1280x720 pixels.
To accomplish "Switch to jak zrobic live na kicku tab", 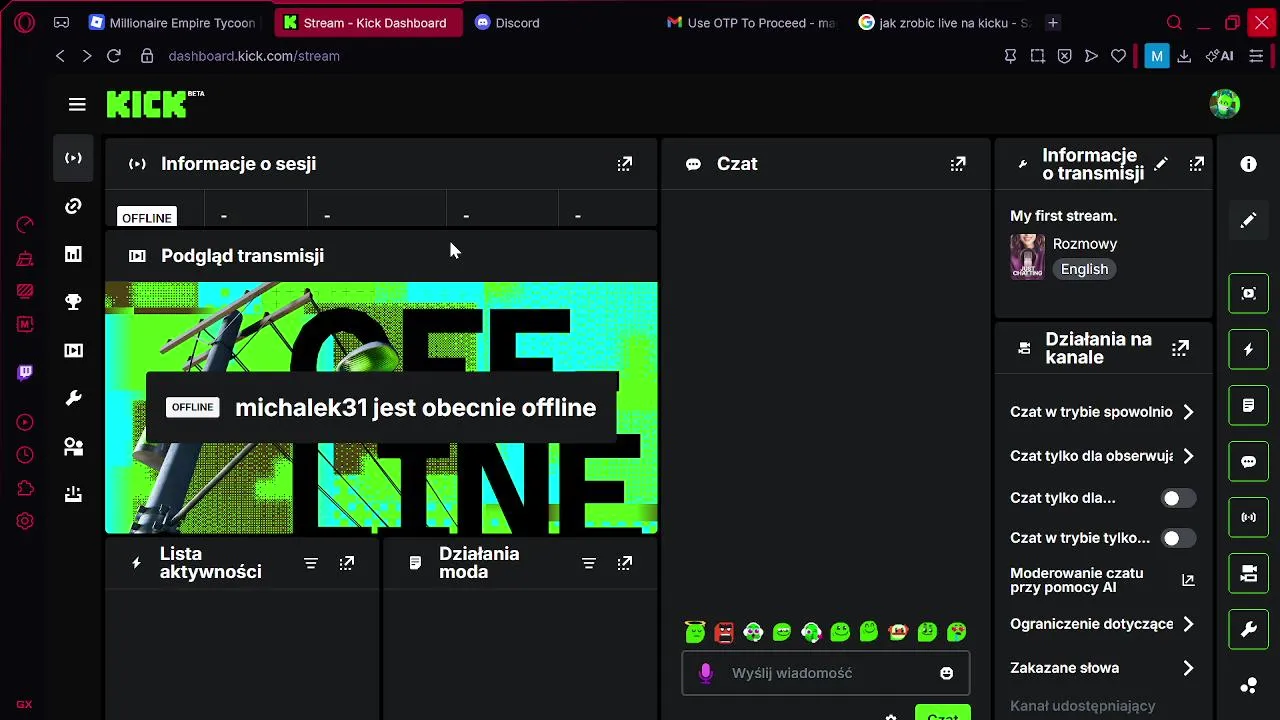I will [943, 22].
